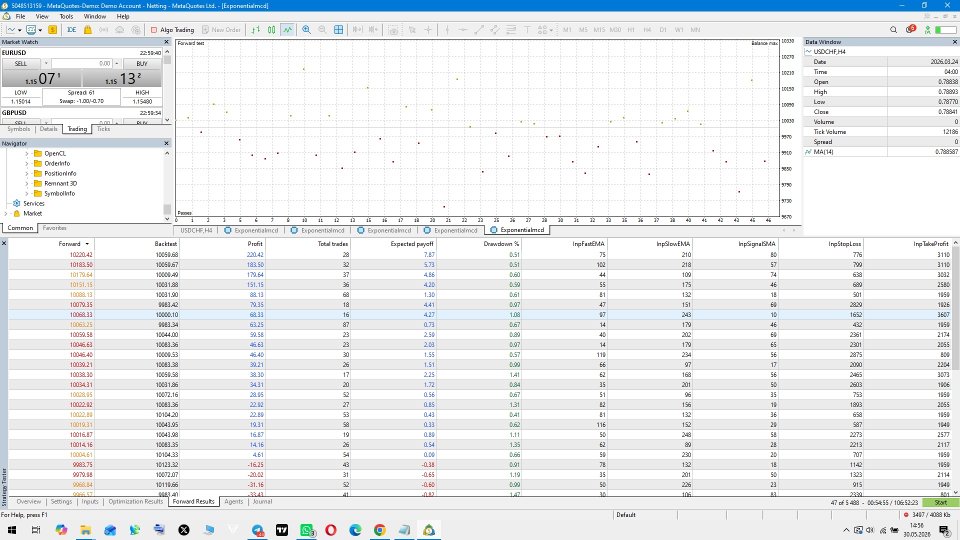The image size is (960, 540).
Task: Click the gold dollar Trade icon in toolbar
Action: coord(53,29)
